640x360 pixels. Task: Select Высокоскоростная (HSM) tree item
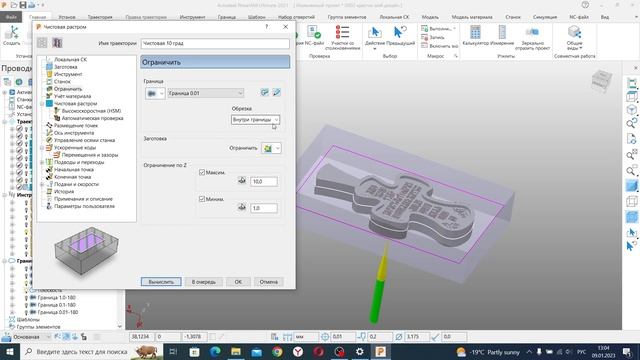tap(91, 111)
